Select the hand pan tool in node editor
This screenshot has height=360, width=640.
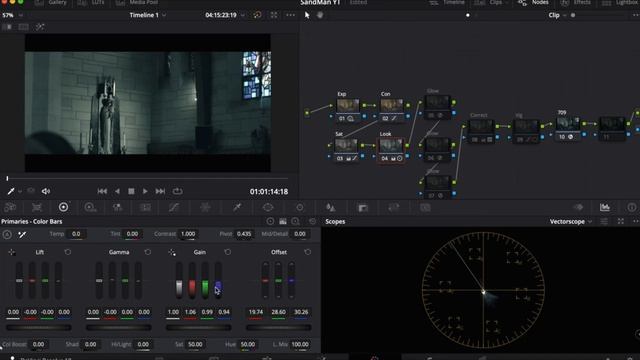[x=320, y=15]
